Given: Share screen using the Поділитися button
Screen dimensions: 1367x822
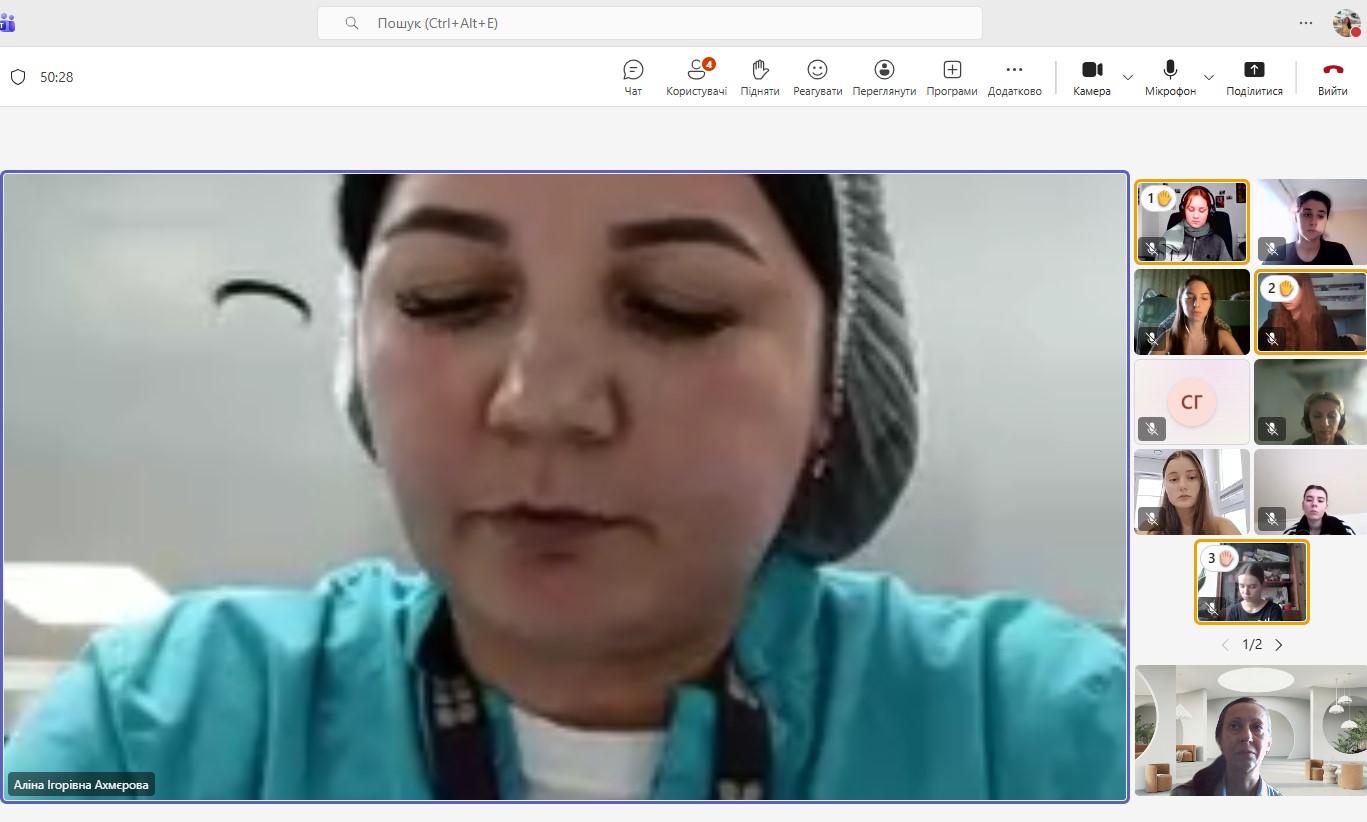Looking at the screenshot, I should pos(1254,77).
